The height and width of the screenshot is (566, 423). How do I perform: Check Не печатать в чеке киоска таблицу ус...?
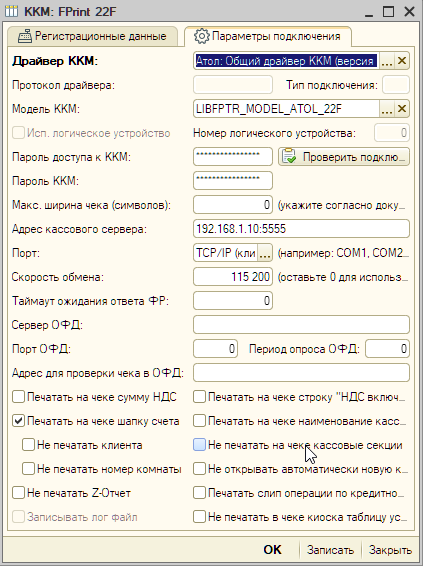click(200, 517)
